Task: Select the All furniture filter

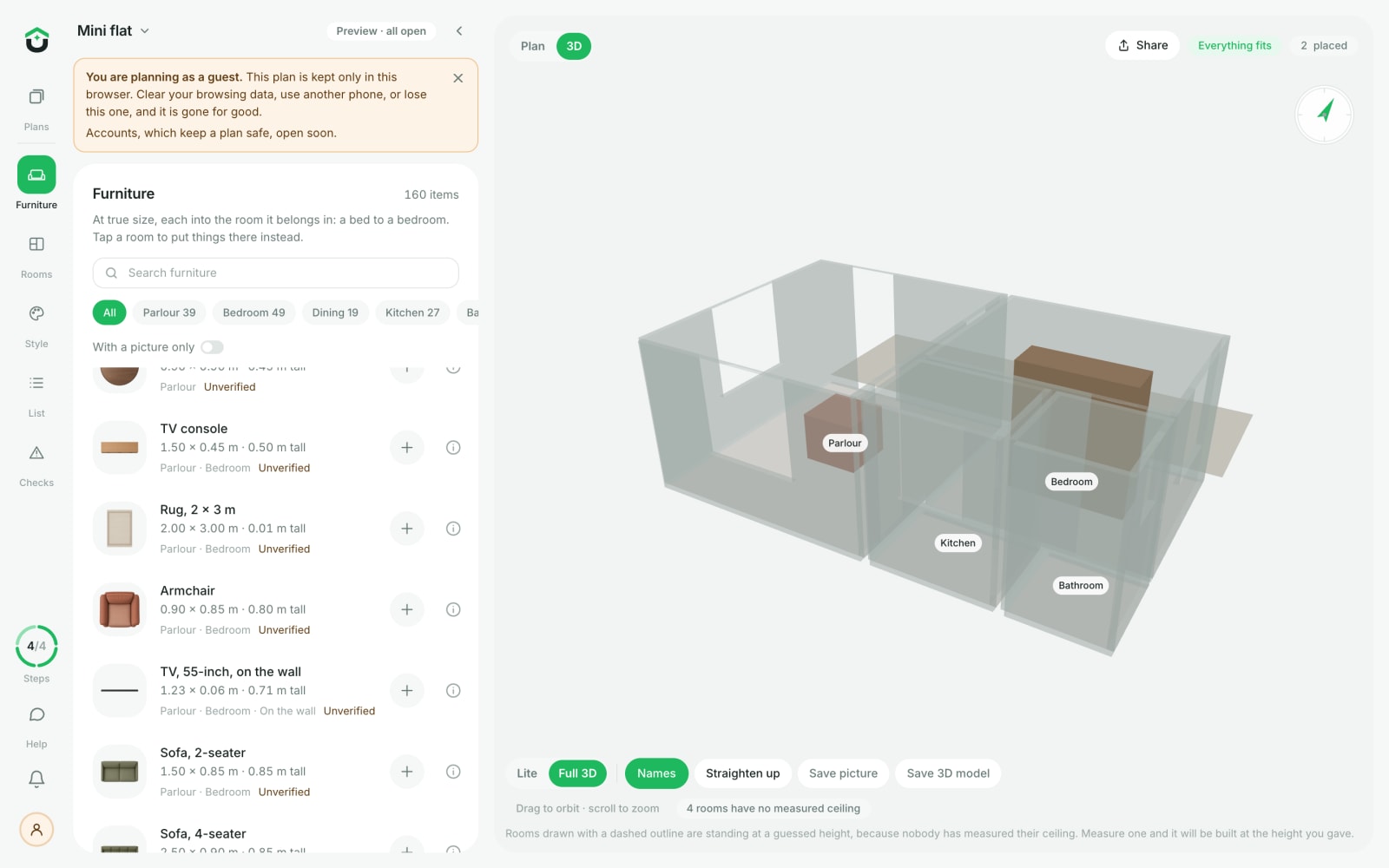Action: coord(109,312)
